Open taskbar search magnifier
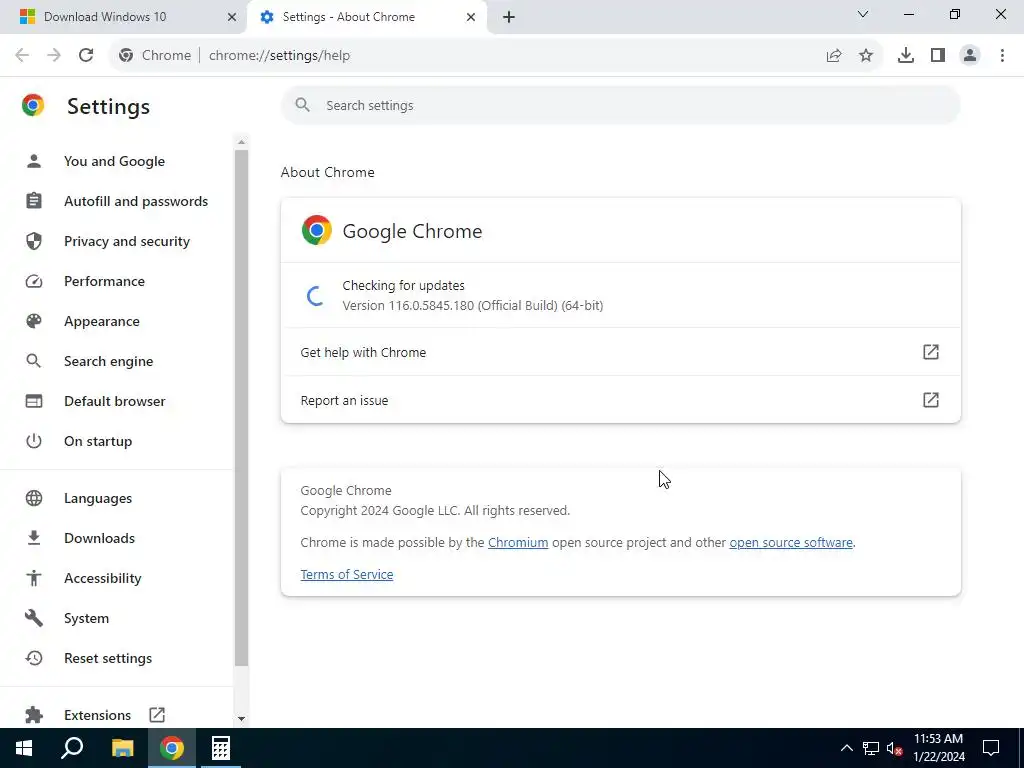 pyautogui.click(x=72, y=748)
